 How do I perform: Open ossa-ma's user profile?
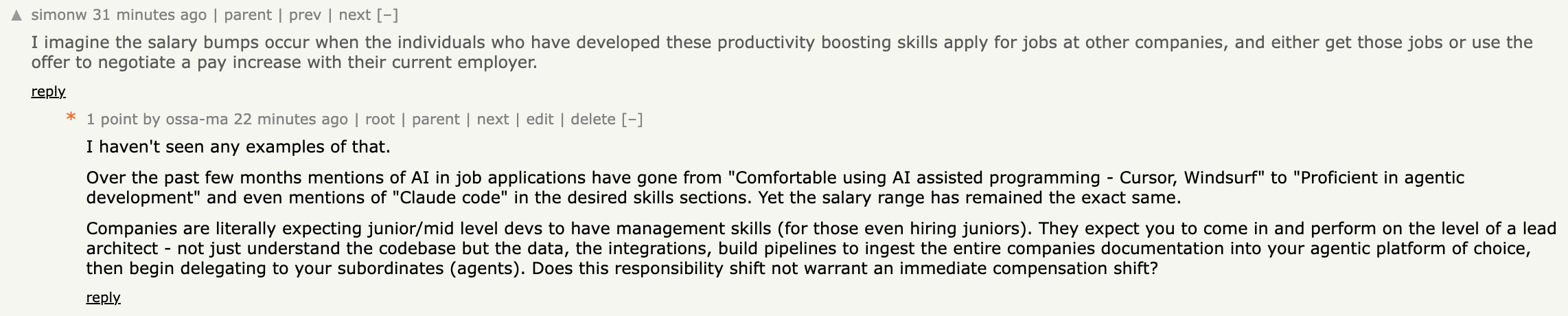196,120
